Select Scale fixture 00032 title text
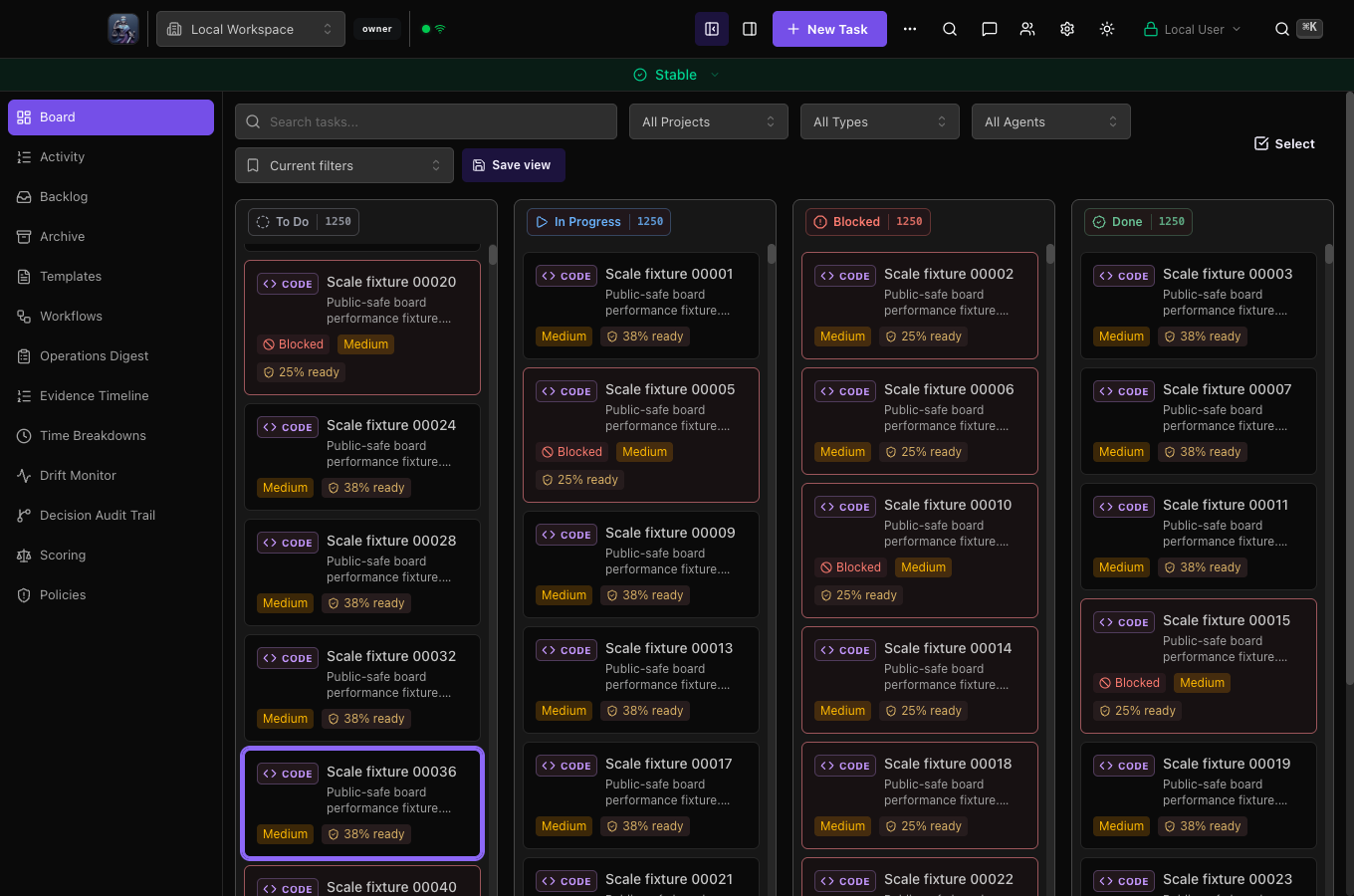Image resolution: width=1354 pixels, height=896 pixels. [391, 656]
